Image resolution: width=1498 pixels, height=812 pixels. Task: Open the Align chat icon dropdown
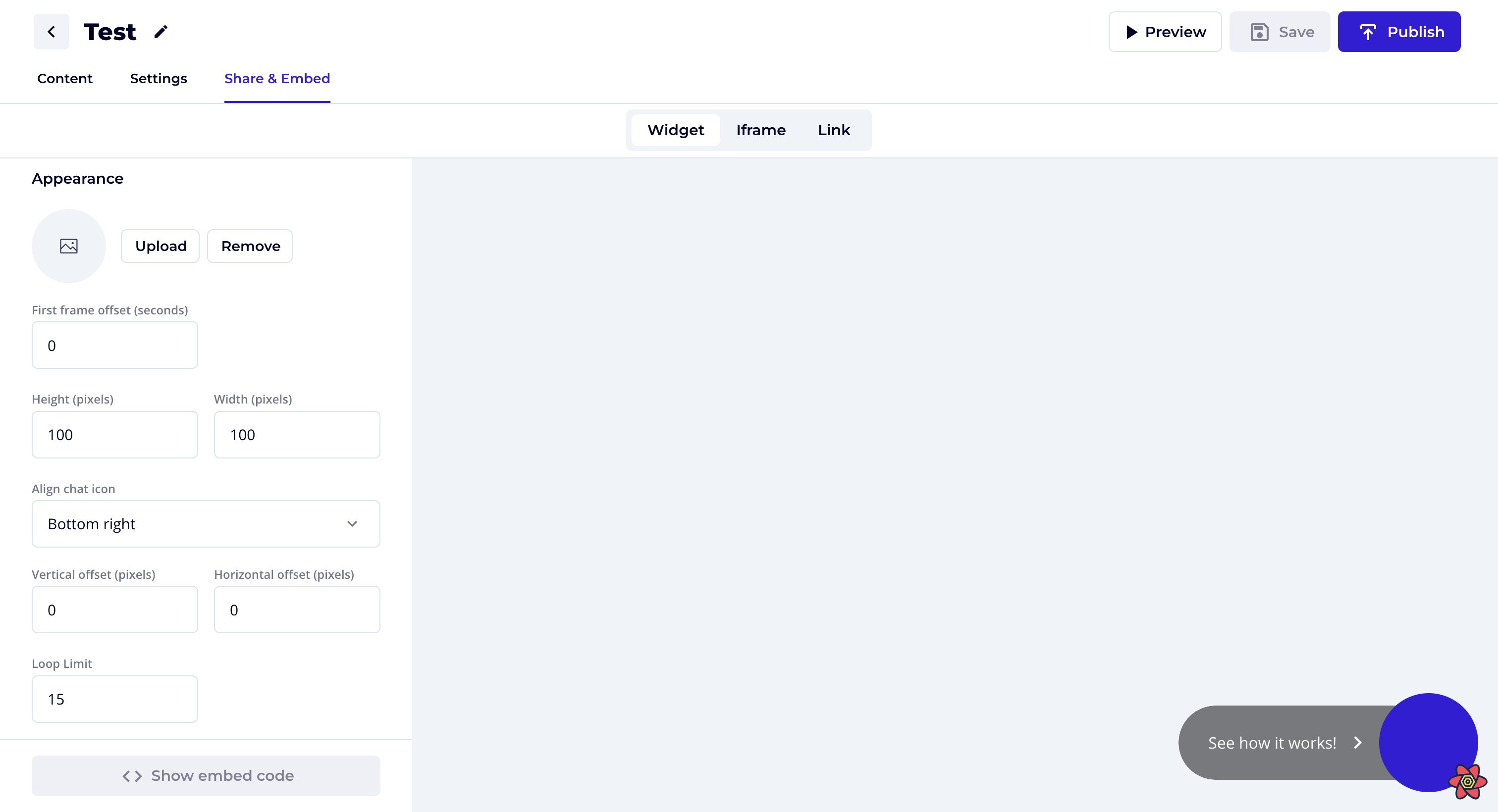pyautogui.click(x=206, y=524)
